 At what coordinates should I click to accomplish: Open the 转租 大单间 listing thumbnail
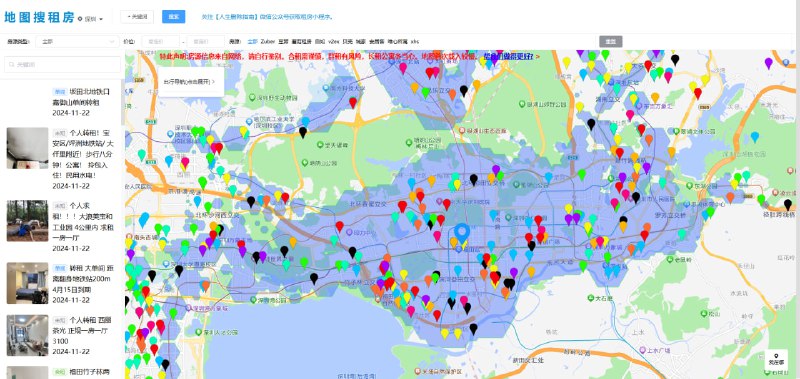click(28, 284)
